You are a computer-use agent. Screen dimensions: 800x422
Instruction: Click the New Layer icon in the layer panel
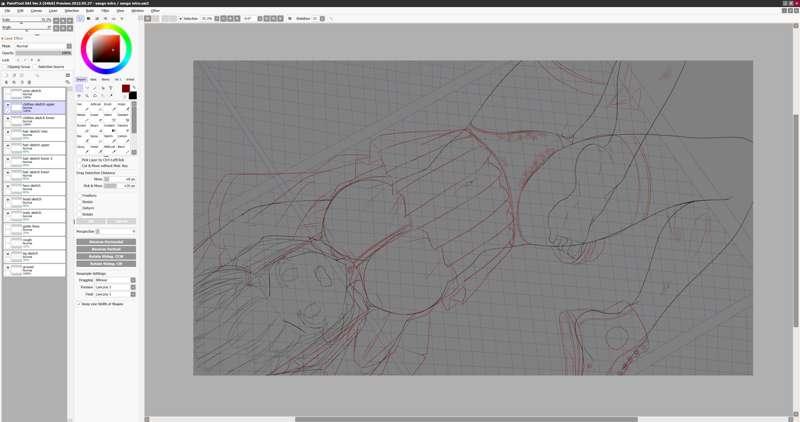[x=7, y=75]
